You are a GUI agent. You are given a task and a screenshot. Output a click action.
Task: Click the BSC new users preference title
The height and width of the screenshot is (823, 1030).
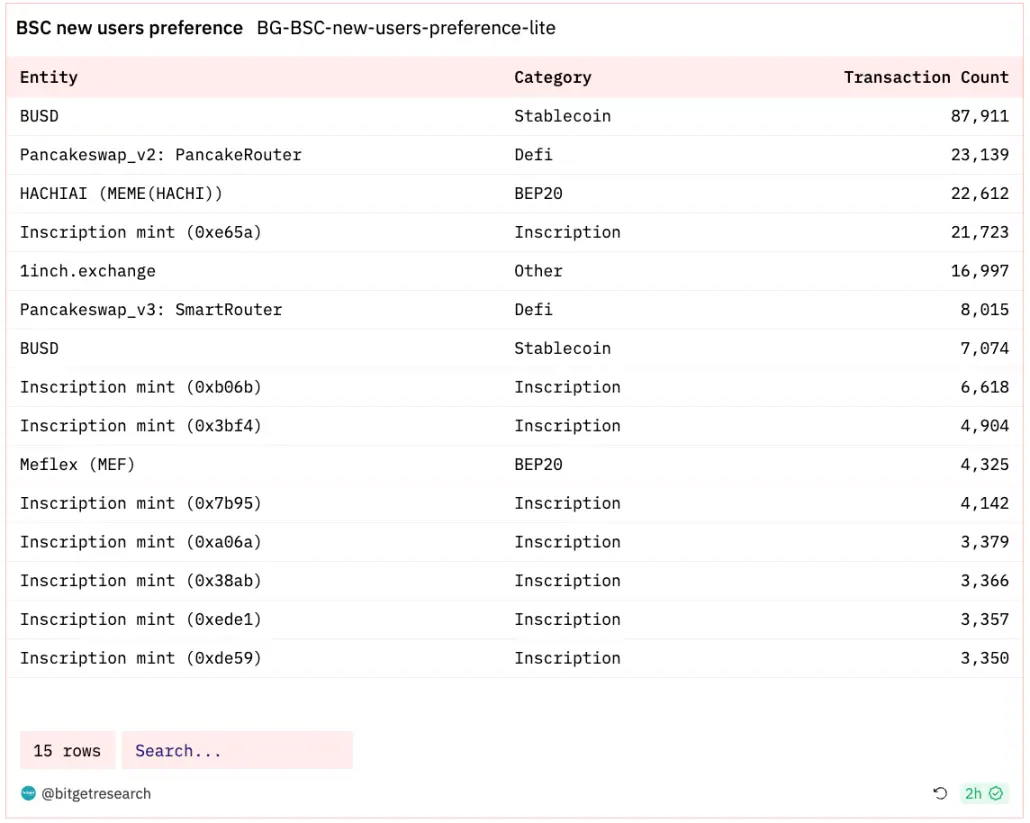[x=129, y=28]
